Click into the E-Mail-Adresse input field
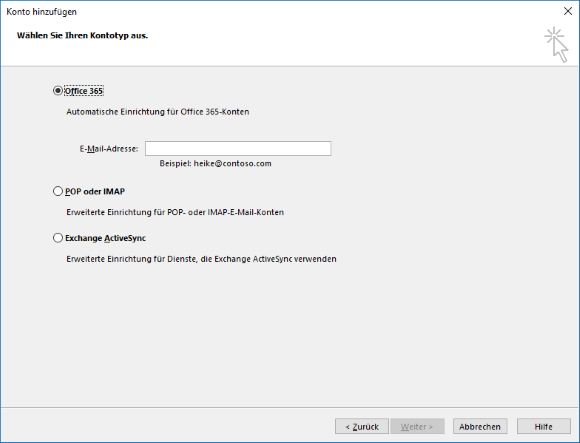The width and height of the screenshot is (580, 443). [x=238, y=148]
